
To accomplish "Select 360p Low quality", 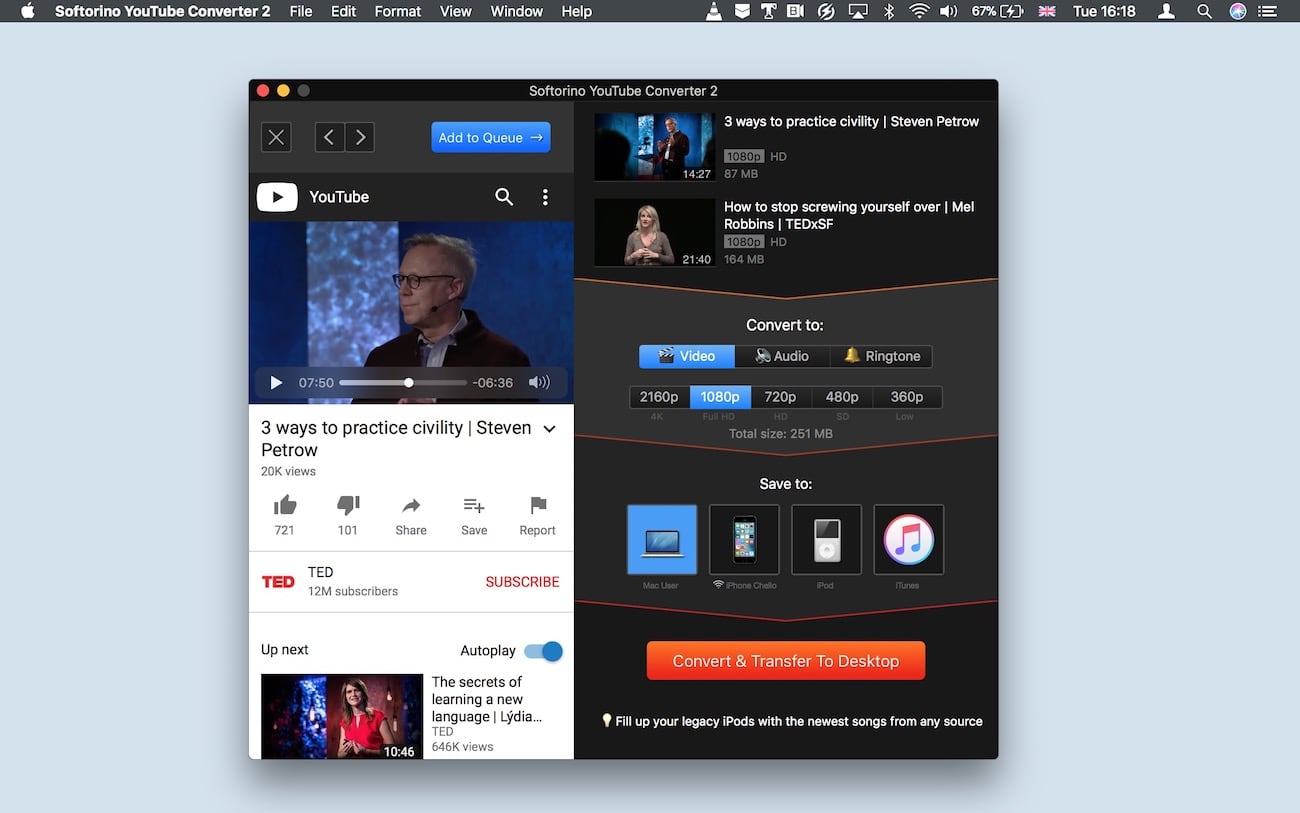I will click(x=907, y=397).
